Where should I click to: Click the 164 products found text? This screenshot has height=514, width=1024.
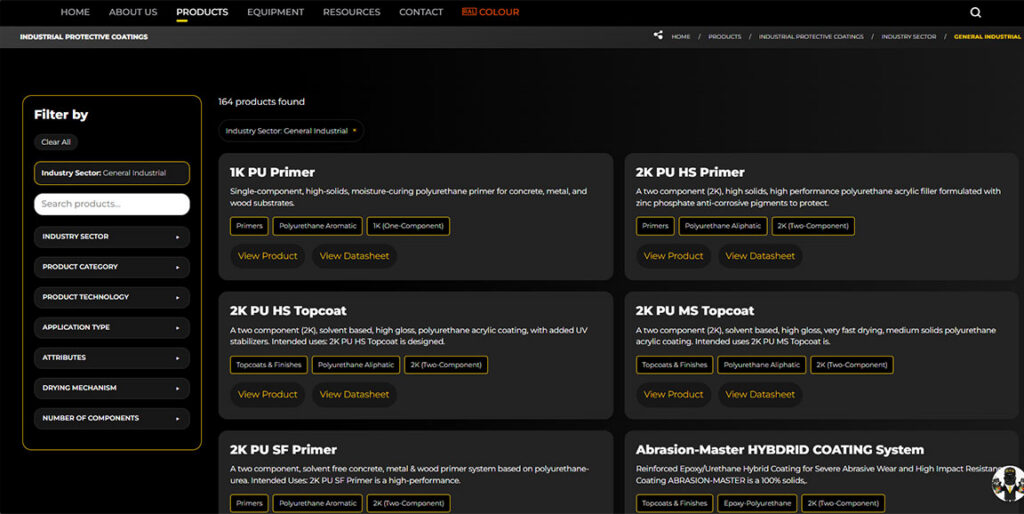pyautogui.click(x=261, y=102)
